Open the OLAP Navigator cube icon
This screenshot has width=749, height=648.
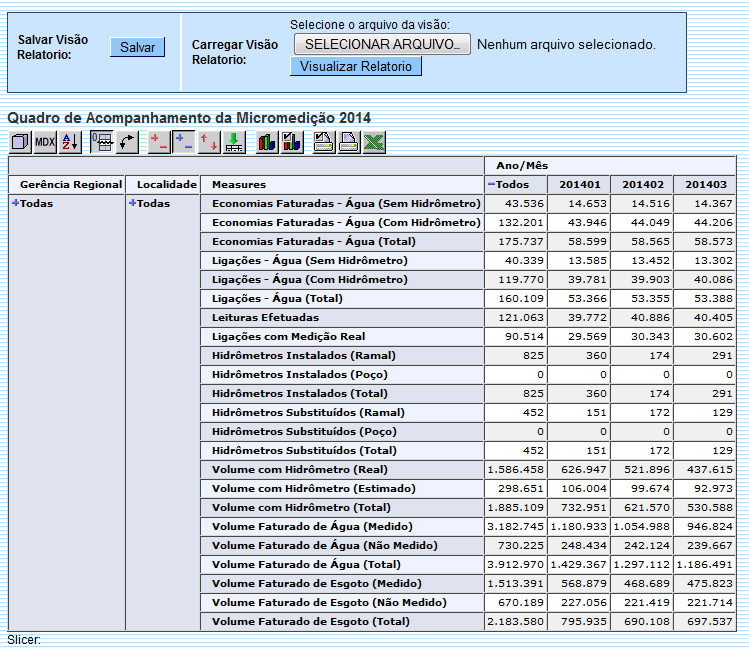click(19, 142)
